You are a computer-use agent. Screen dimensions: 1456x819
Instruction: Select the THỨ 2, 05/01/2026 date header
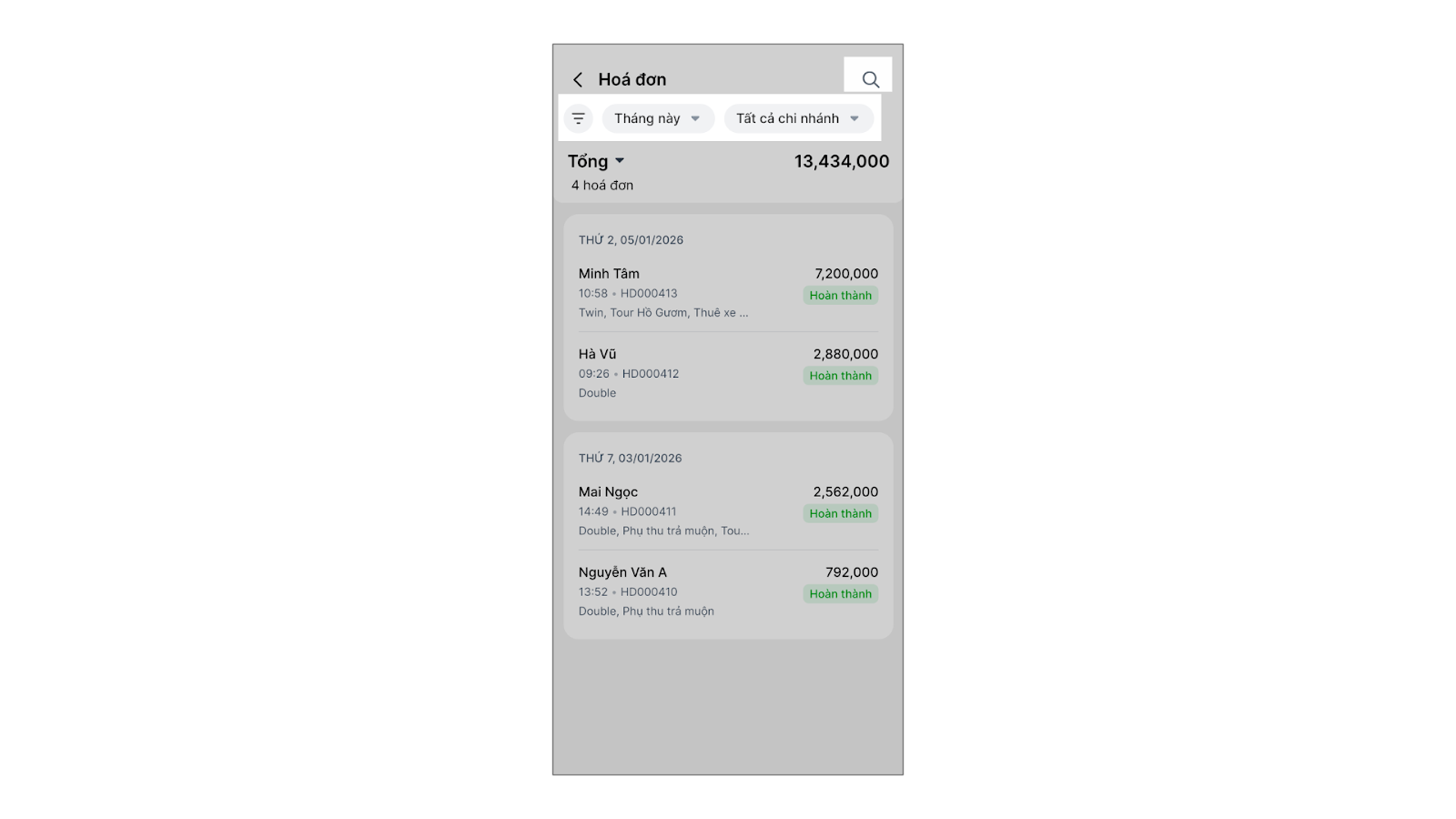[631, 240]
